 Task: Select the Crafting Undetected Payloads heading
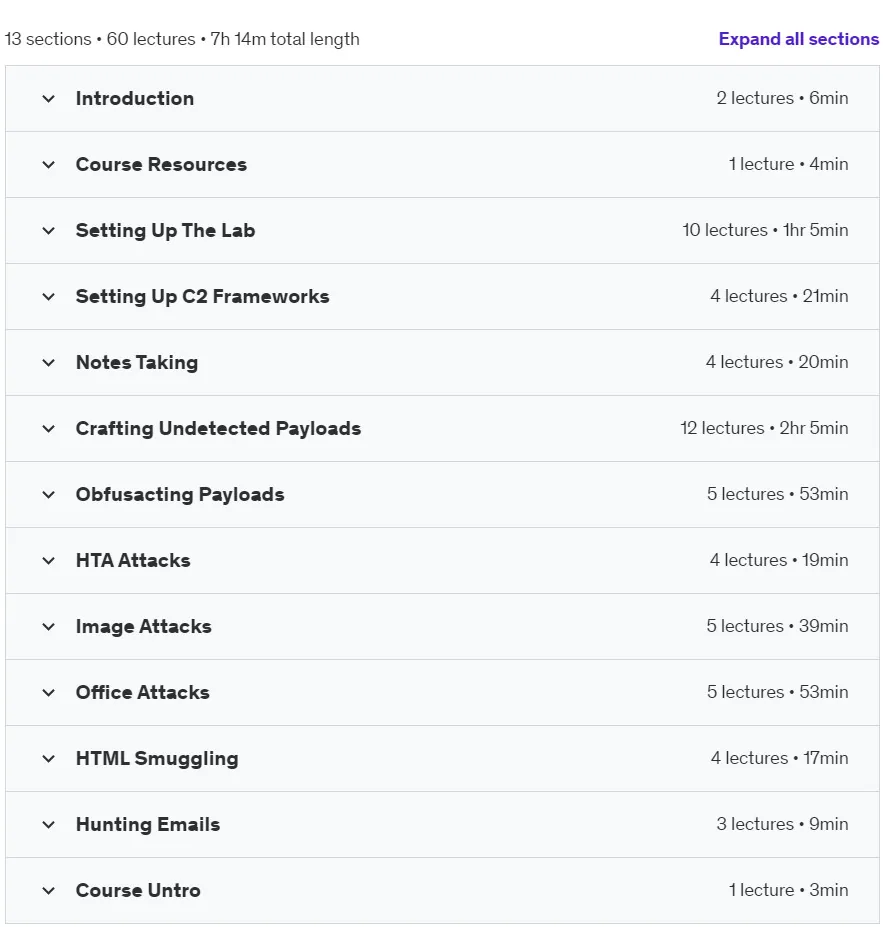point(218,429)
